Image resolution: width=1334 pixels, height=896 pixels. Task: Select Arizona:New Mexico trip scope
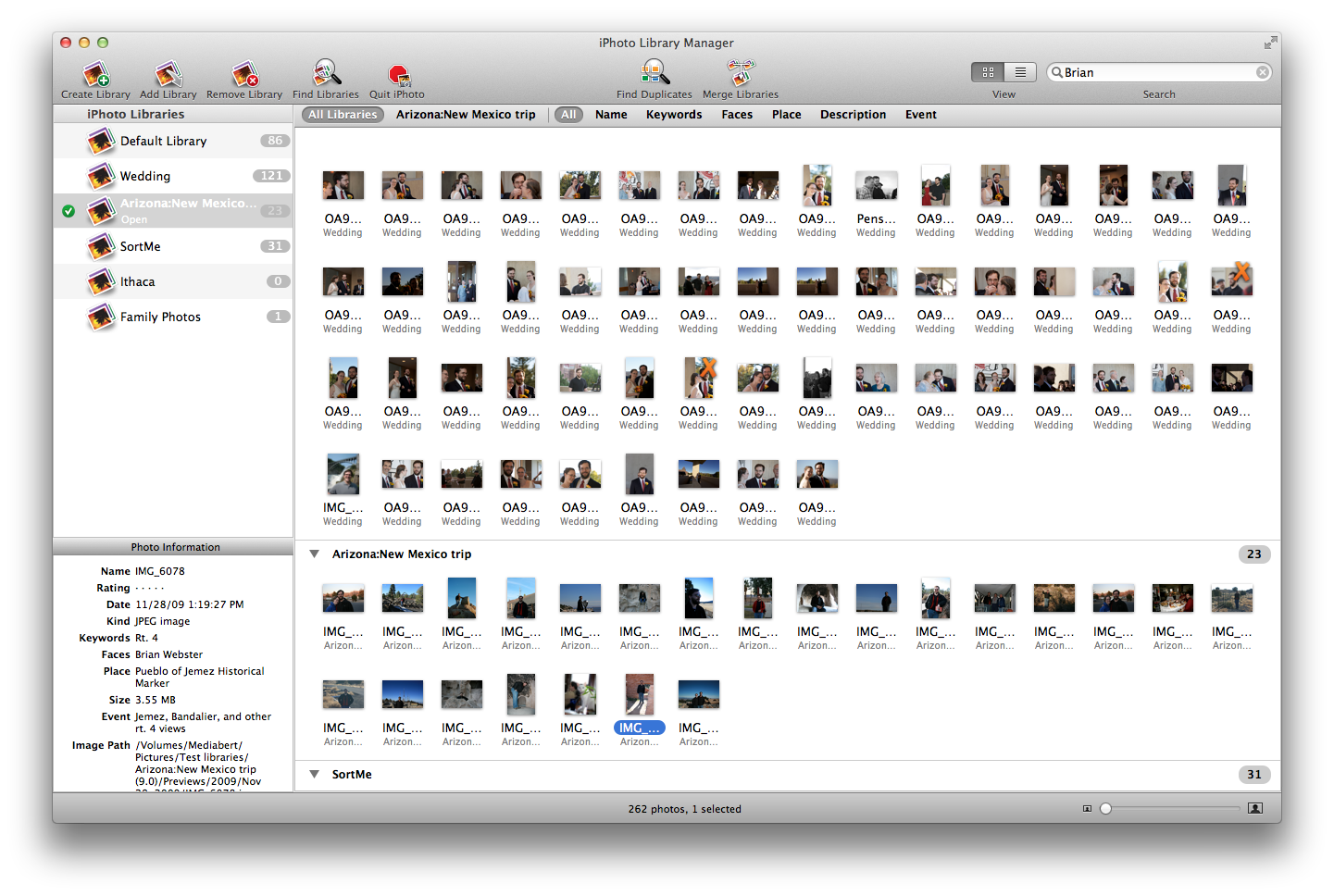click(x=466, y=115)
